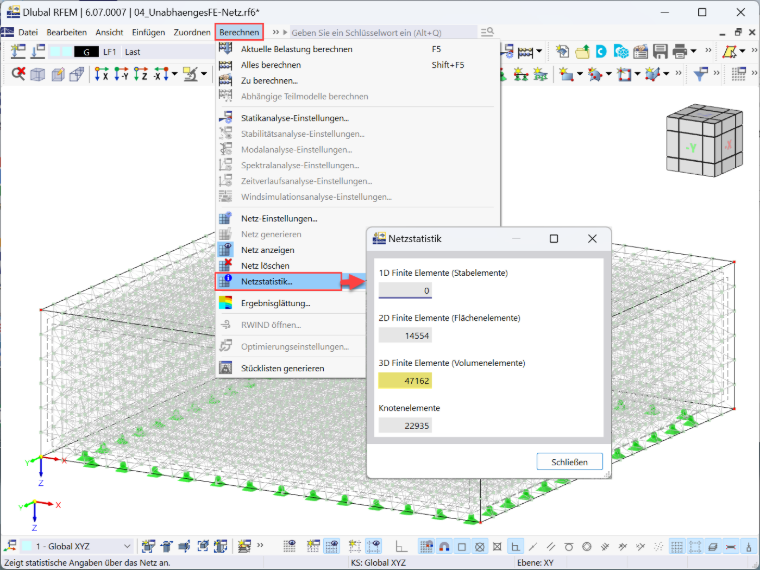Toggle the eye-with-frame visibility icon
760x570 pixels.
373,546
